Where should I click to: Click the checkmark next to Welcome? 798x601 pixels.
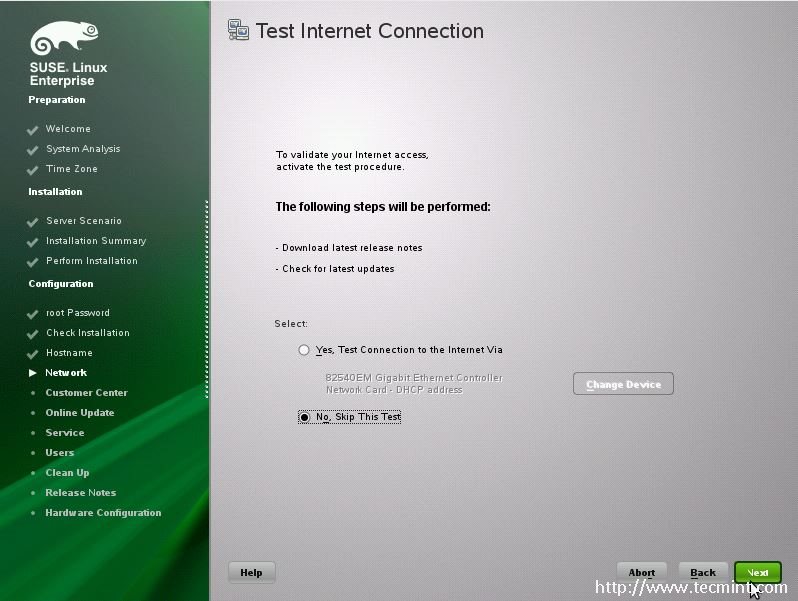[x=33, y=130]
